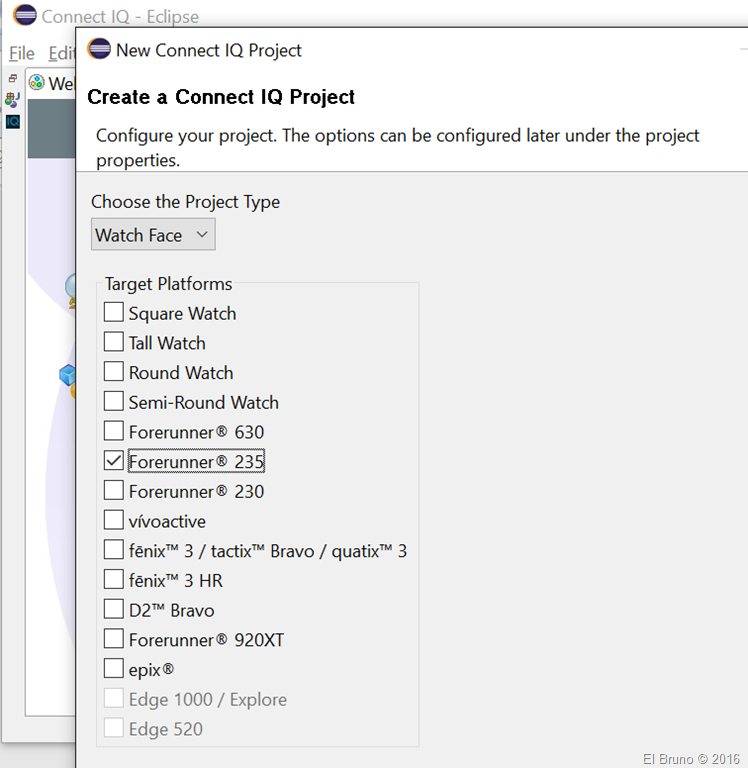Enable the fēnix 3 HR checkbox
Viewport: 748px width, 768px height.
click(114, 580)
